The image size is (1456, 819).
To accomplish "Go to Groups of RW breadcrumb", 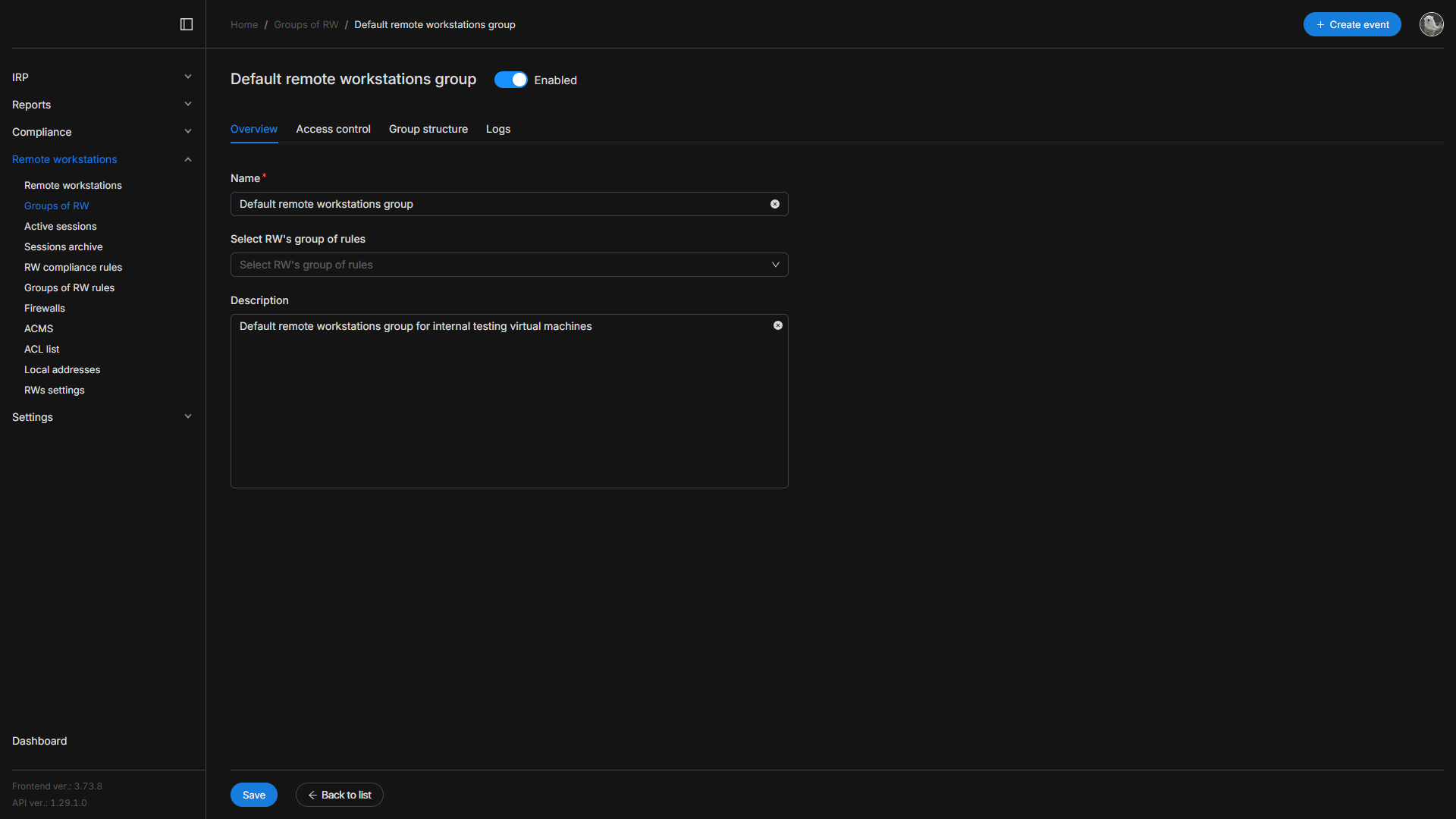I will coord(306,24).
